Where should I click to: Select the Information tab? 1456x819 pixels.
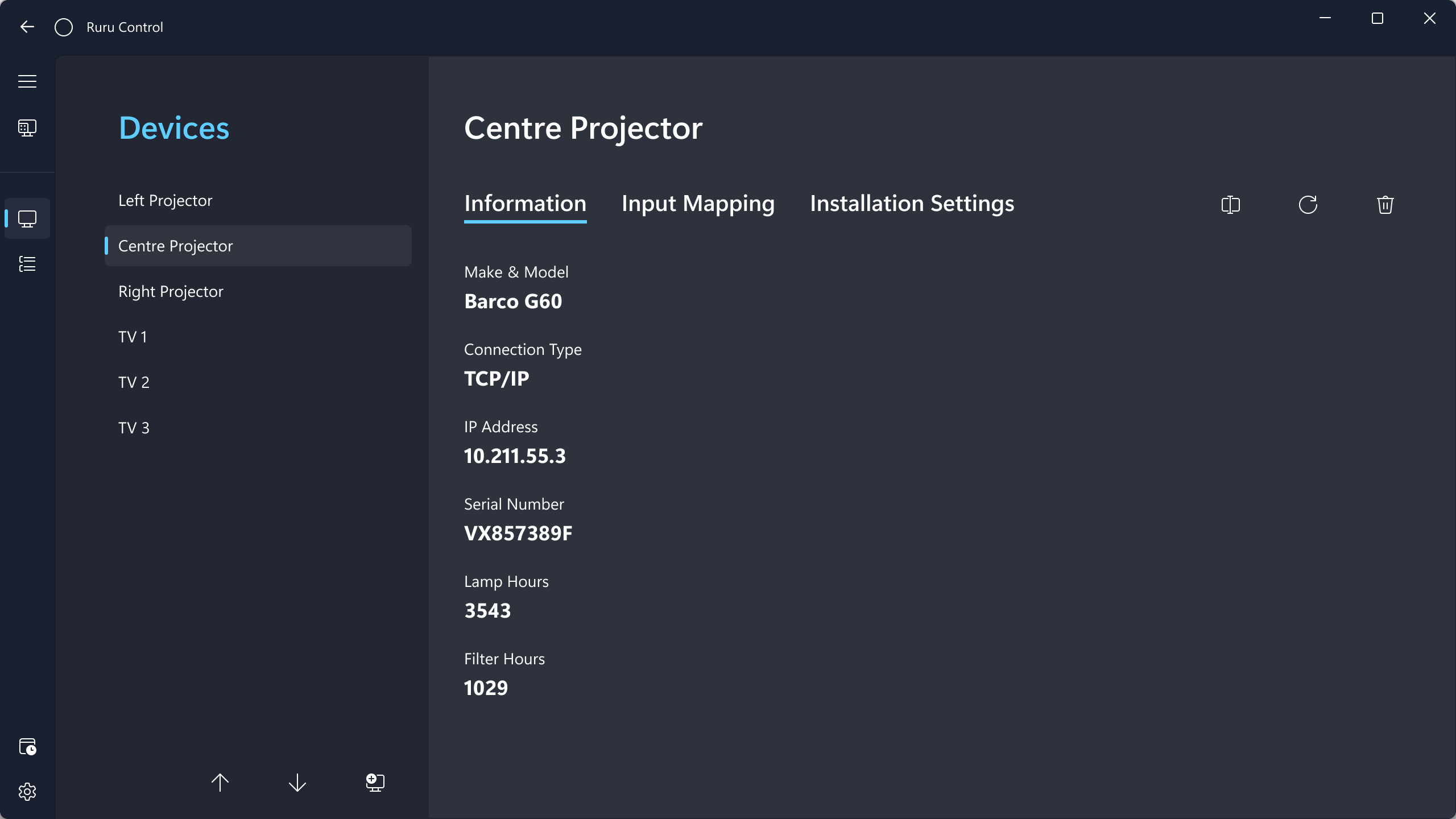coord(525,204)
